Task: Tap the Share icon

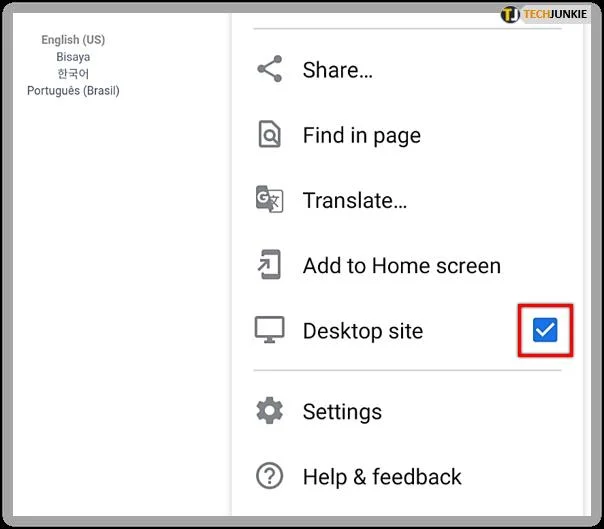Action: coord(269,70)
